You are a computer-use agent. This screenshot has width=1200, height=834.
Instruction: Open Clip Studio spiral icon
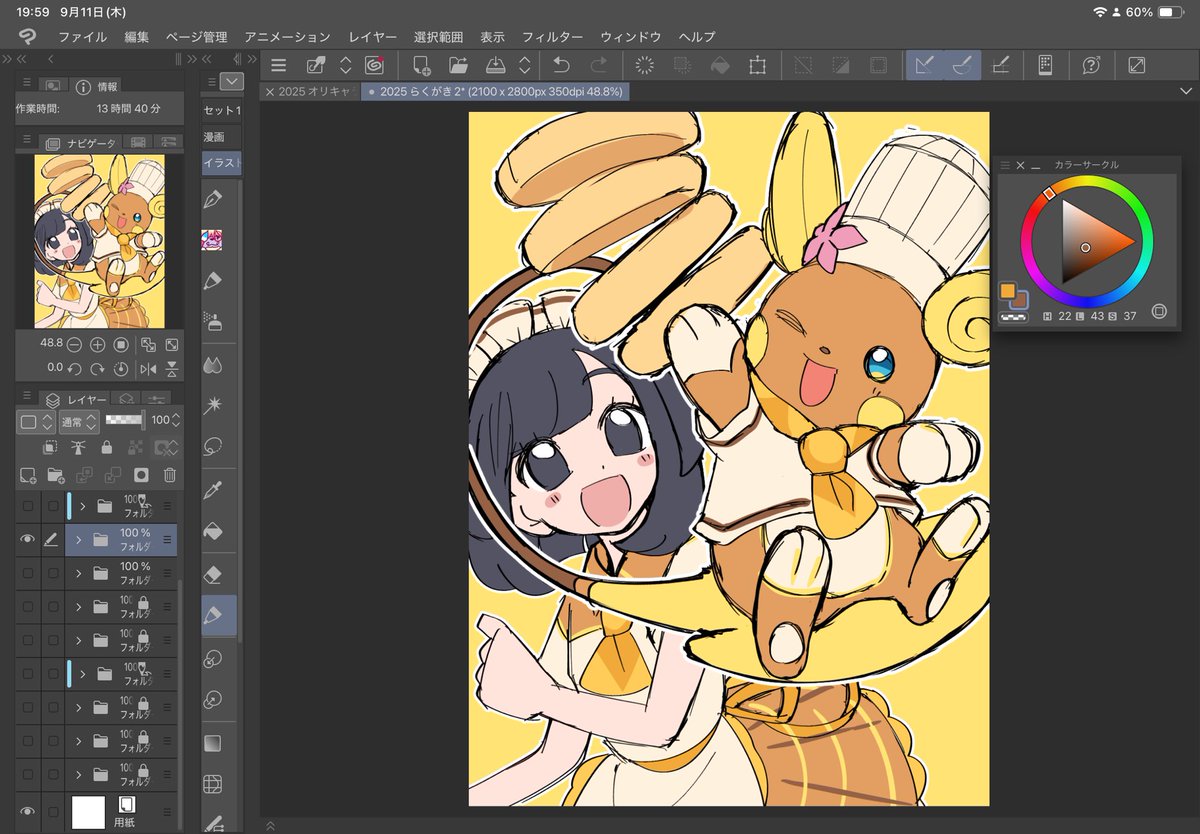coord(375,66)
